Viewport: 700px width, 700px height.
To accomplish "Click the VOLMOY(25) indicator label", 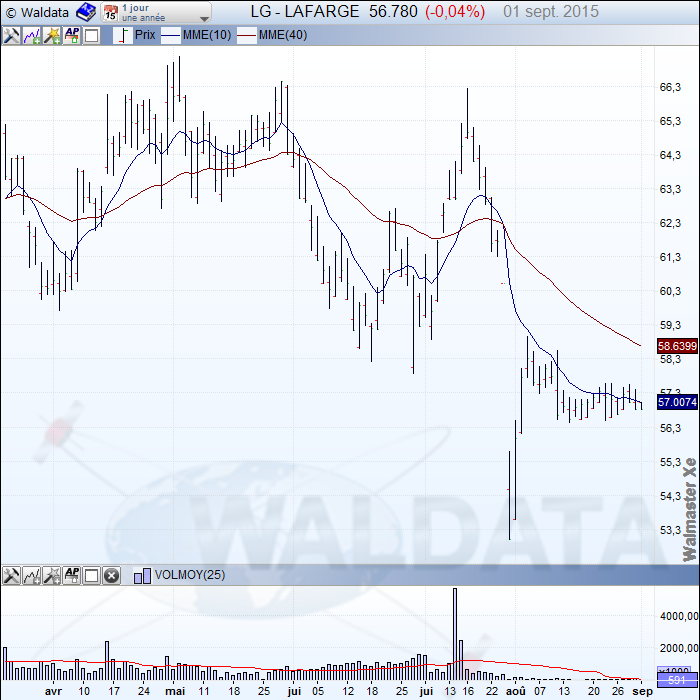I will (189, 575).
